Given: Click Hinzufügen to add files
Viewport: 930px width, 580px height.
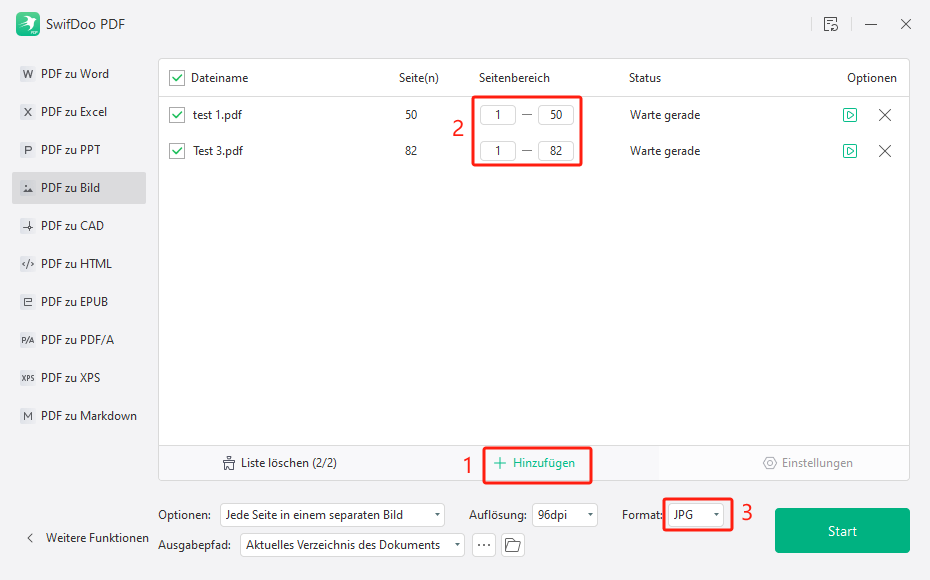Looking at the screenshot, I should tap(534, 463).
